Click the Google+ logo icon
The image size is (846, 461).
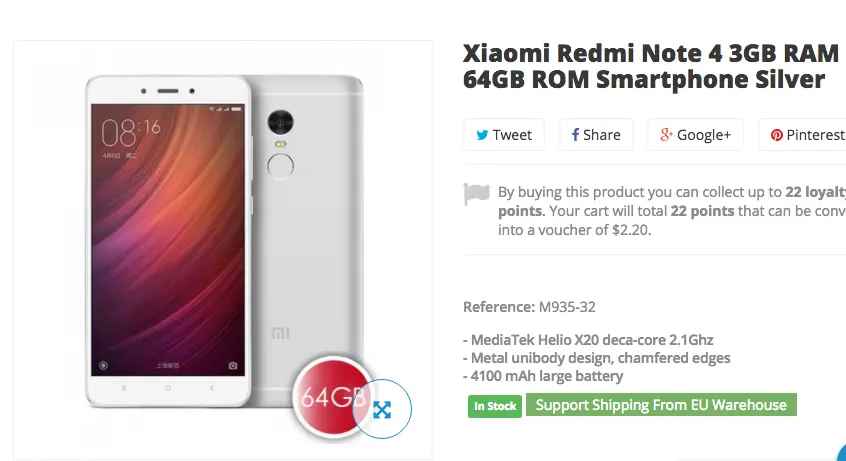pos(666,134)
